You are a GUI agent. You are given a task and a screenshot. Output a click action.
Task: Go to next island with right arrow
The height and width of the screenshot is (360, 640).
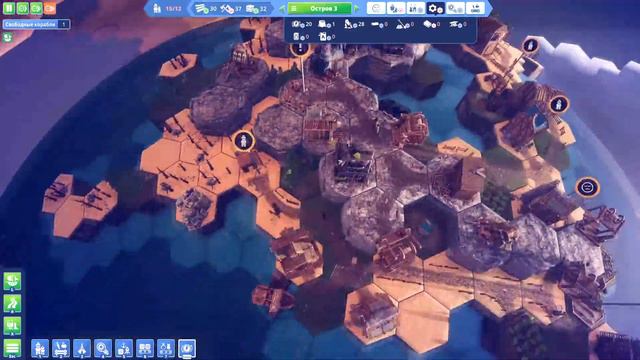(x=357, y=8)
